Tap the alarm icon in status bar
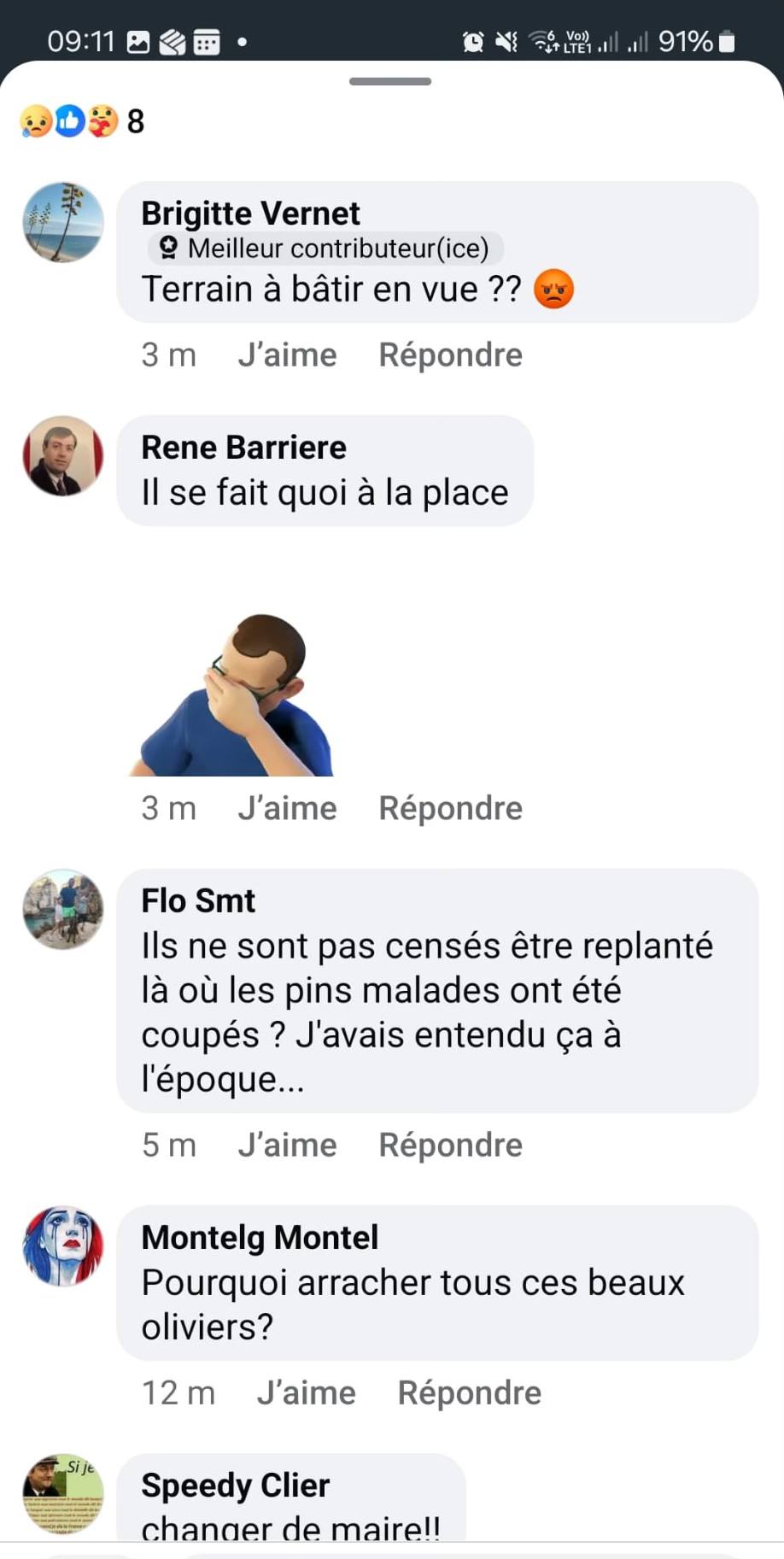This screenshot has height=1559, width=784. 472,41
